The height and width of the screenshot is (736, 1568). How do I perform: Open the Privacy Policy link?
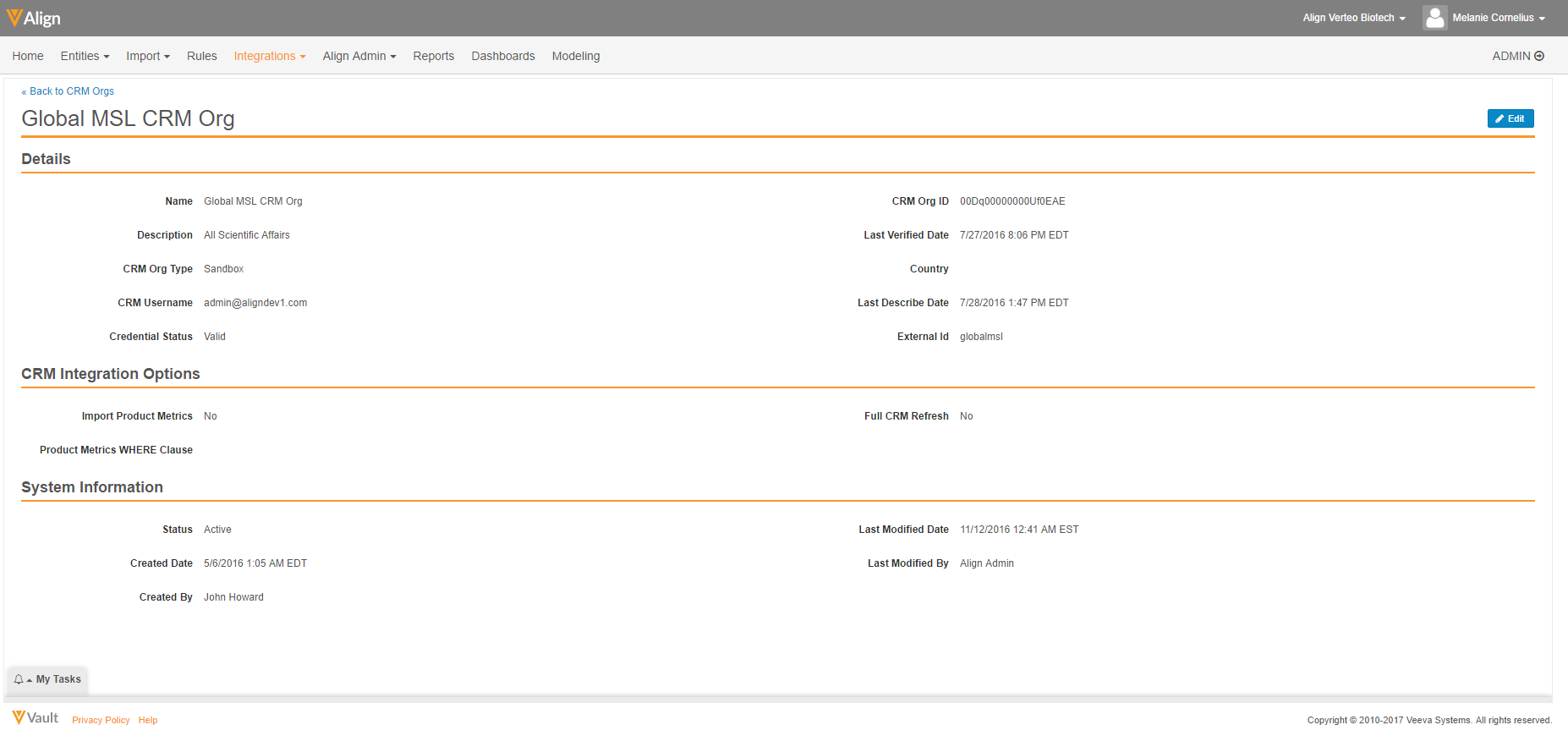coord(101,720)
